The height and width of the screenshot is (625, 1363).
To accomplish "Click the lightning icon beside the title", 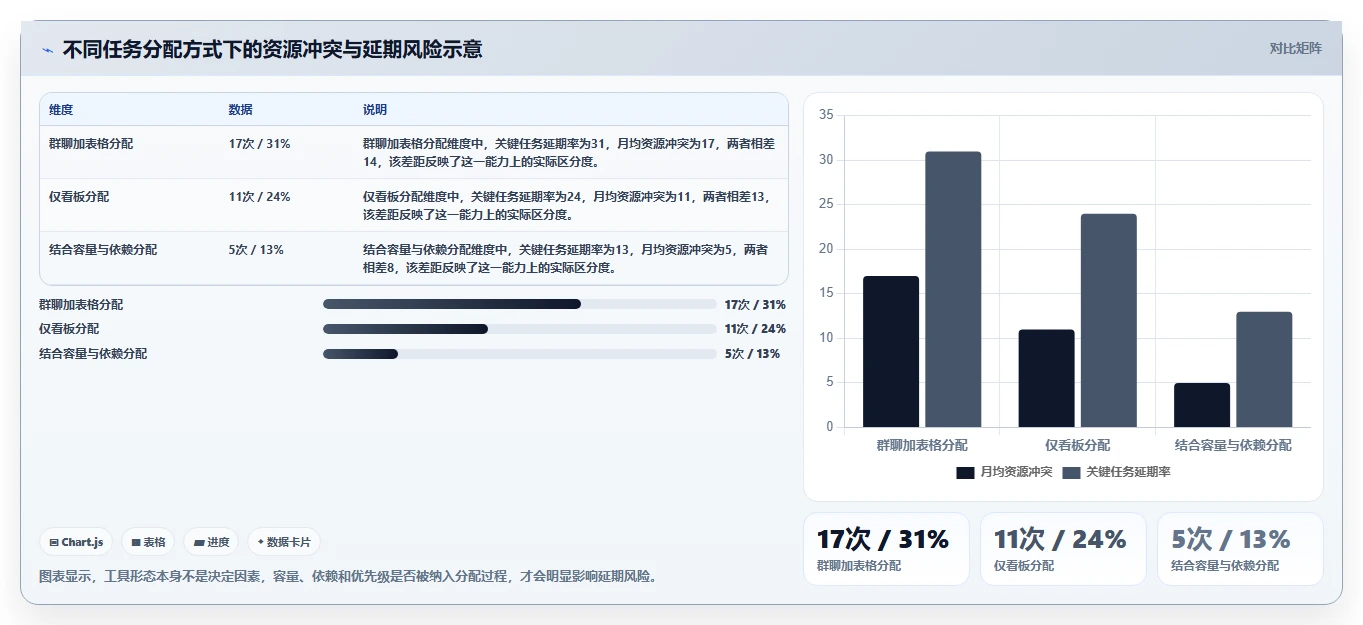I will [47, 50].
